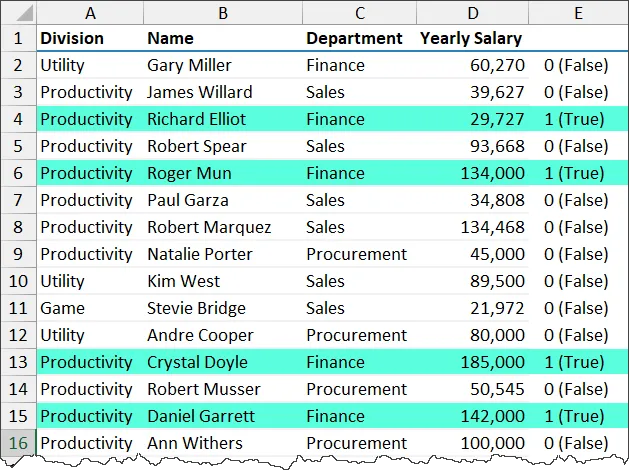Select column D header
The image size is (629, 470).
coord(472,13)
